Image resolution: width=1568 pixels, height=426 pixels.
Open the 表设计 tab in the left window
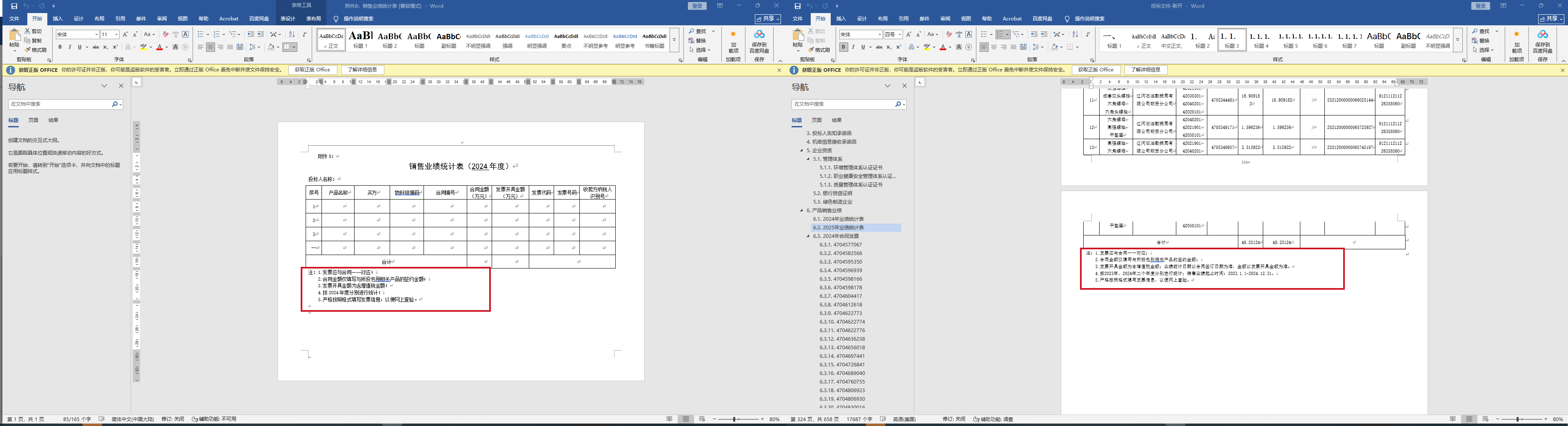click(287, 19)
